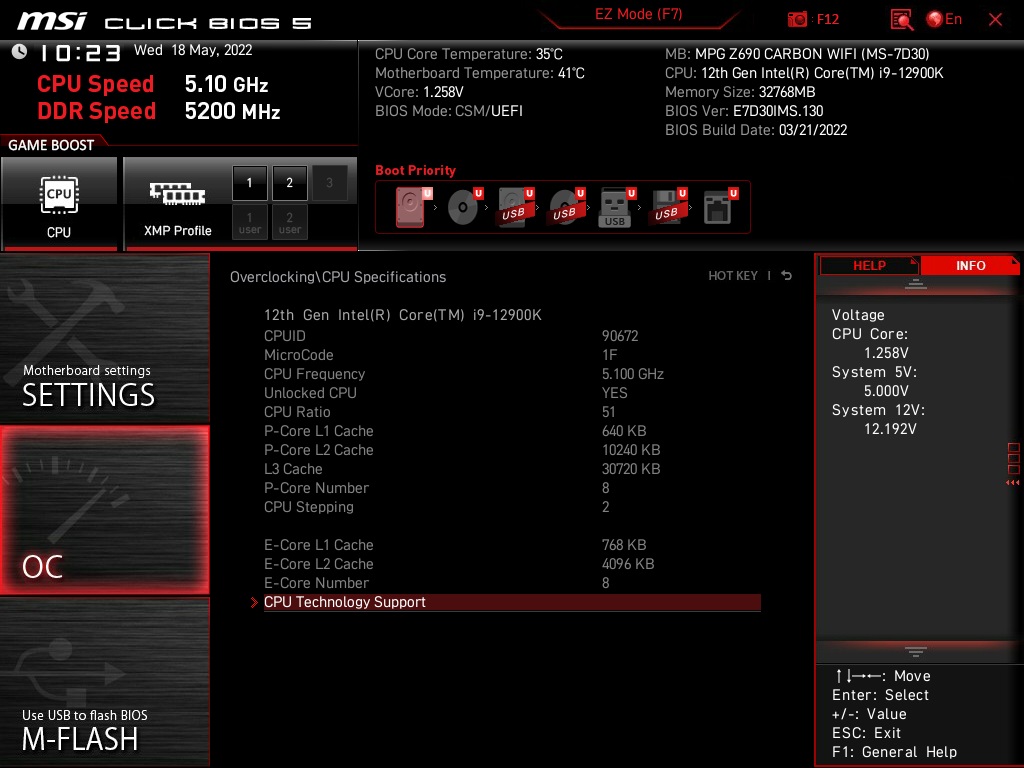Open the BIOS search magnifier icon
The image size is (1024, 768).
902,20
